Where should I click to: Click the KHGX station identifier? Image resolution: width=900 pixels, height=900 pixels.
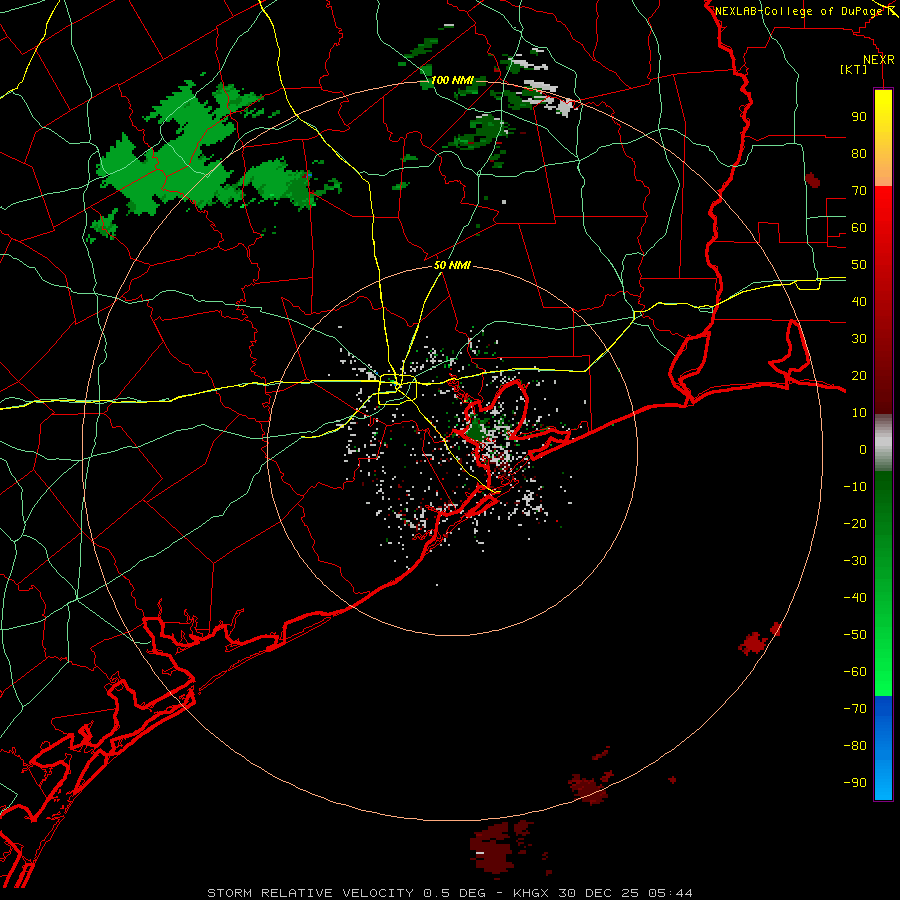point(532,893)
